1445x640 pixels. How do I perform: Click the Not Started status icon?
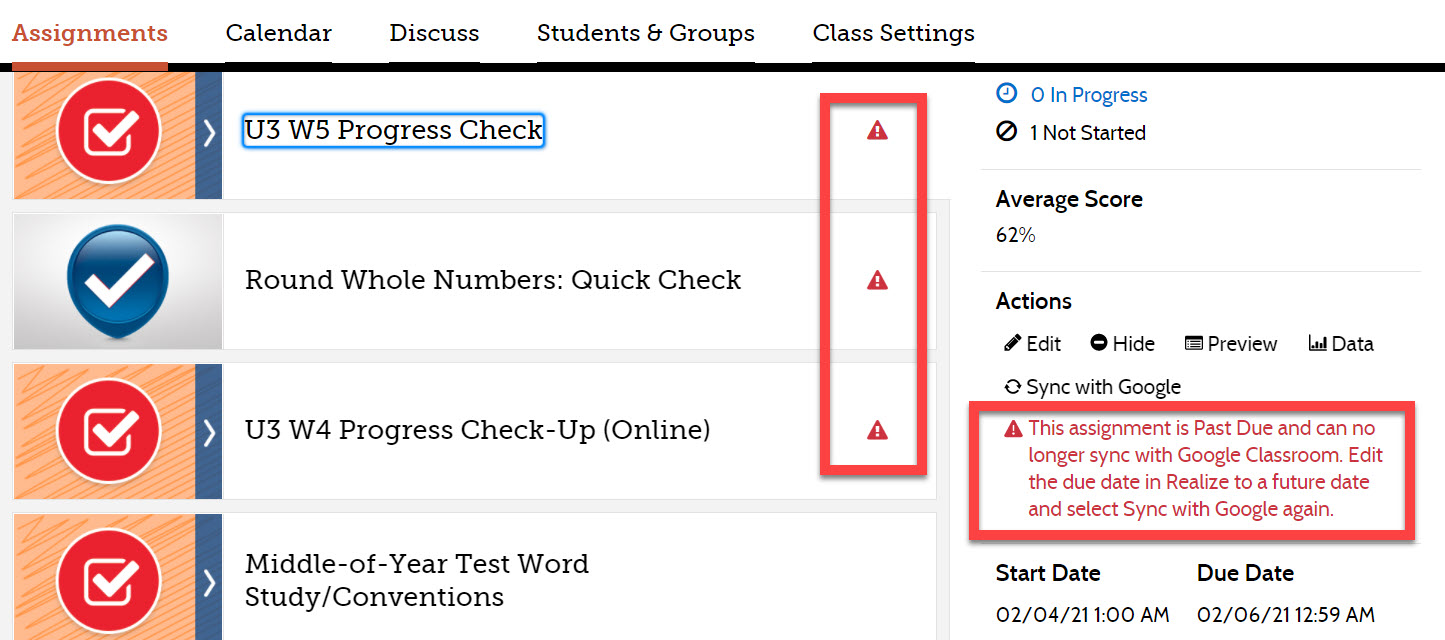pyautogui.click(x=1007, y=131)
